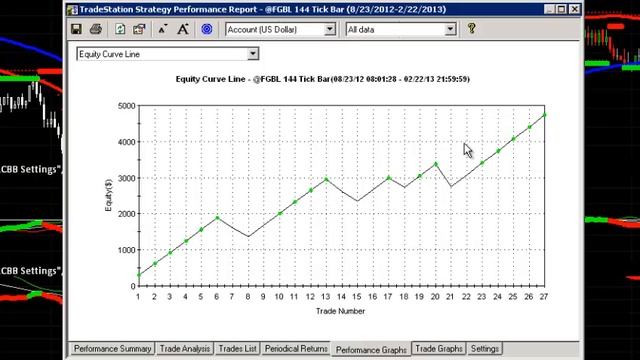
Task: Decrease font size with small A icon
Action: 163,29
